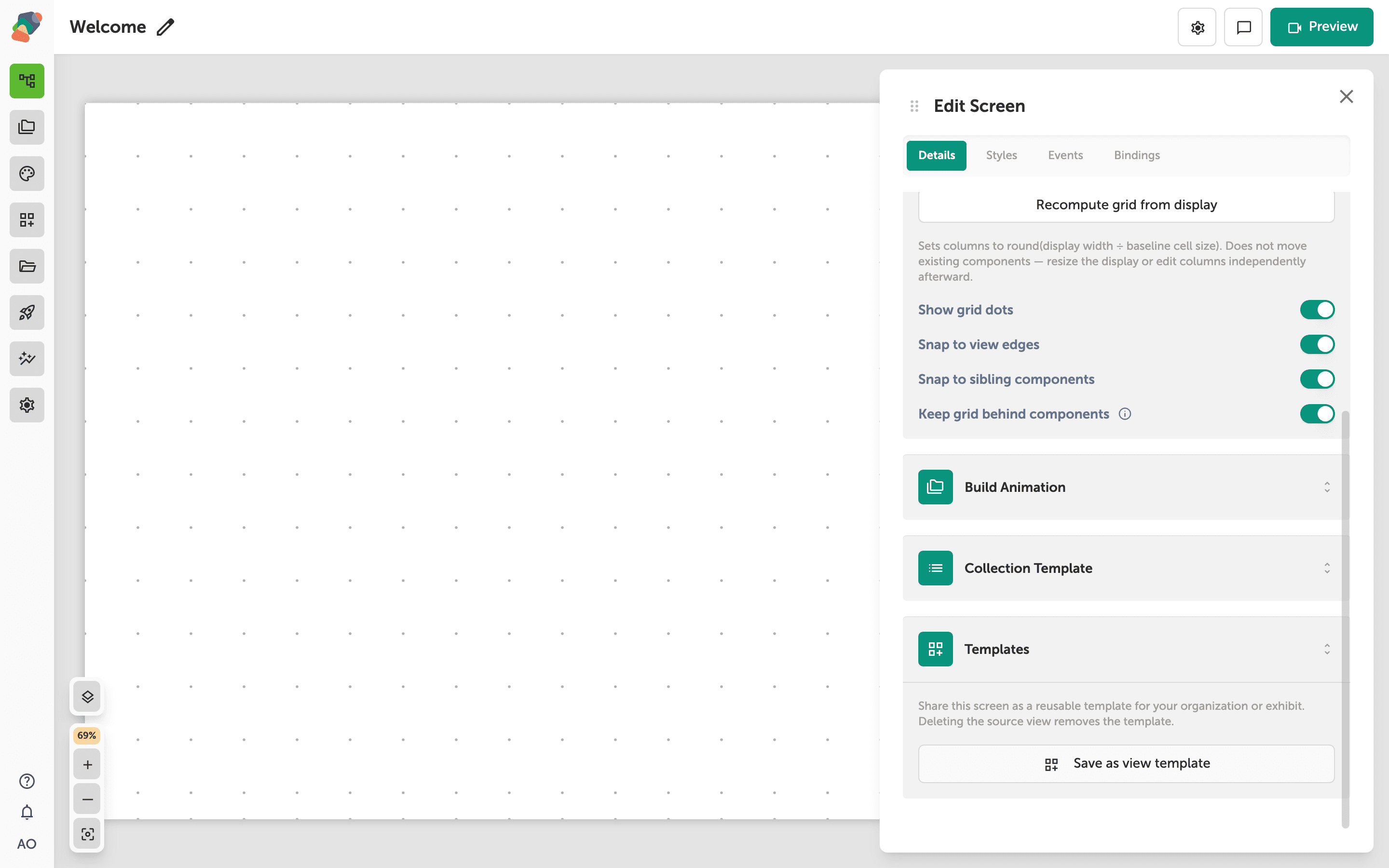Open the folder assets sidebar icon
The image size is (1389, 868).
27,266
